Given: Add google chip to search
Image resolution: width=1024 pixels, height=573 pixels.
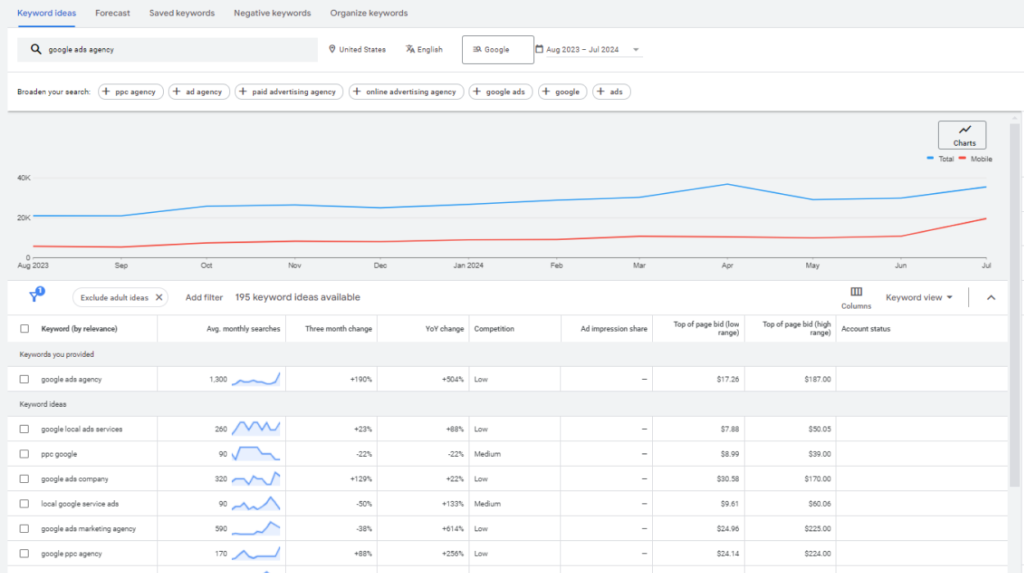Looking at the screenshot, I should [562, 91].
